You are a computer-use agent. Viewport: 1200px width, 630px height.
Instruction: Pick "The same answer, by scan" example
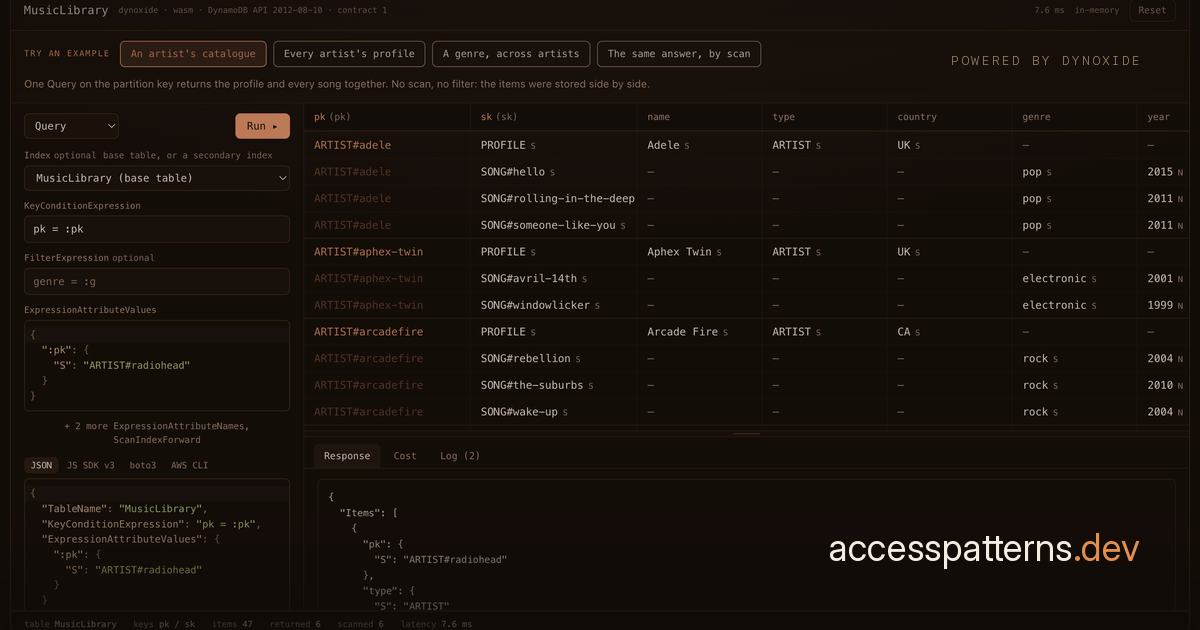[679, 54]
